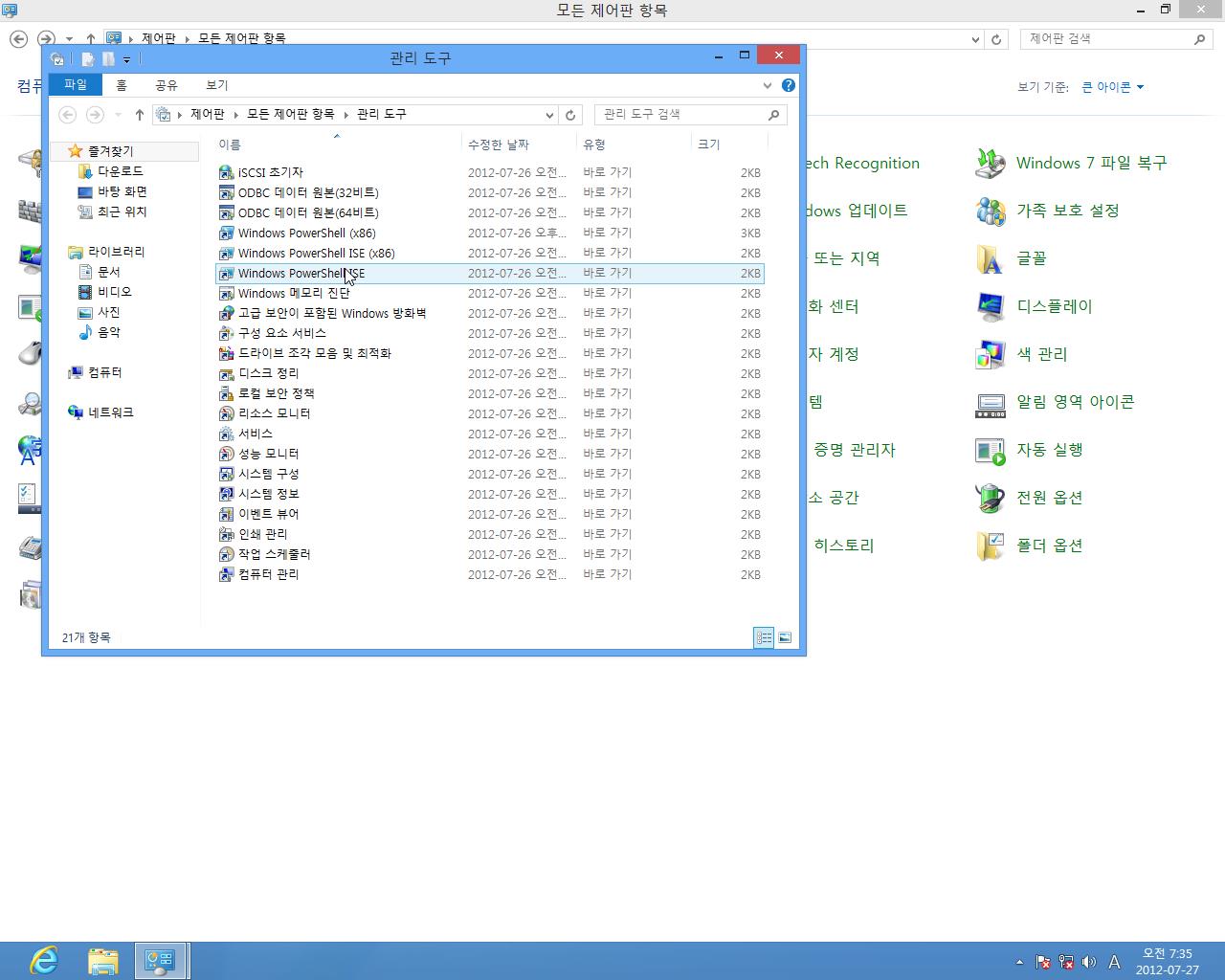Open 고급 보안이 포함된 Windows 방화벽 icon

[x=226, y=313]
